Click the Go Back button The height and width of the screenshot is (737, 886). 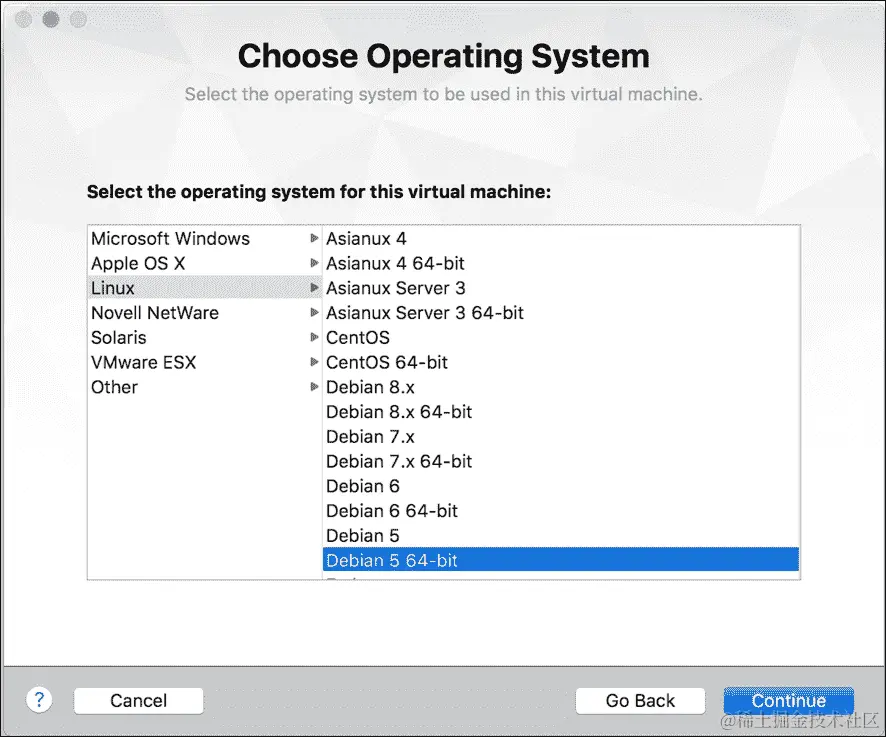[640, 701]
